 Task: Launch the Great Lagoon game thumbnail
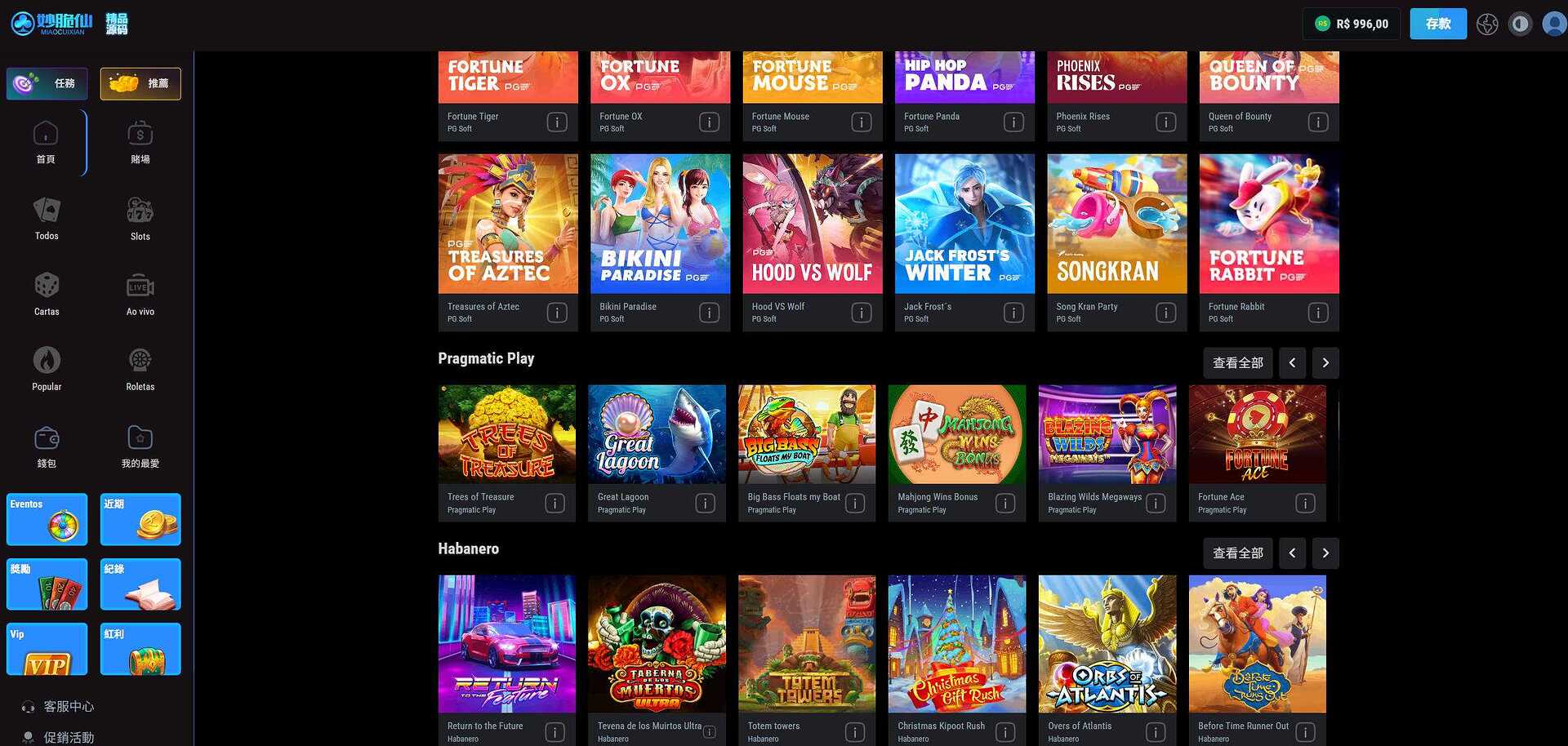(657, 434)
